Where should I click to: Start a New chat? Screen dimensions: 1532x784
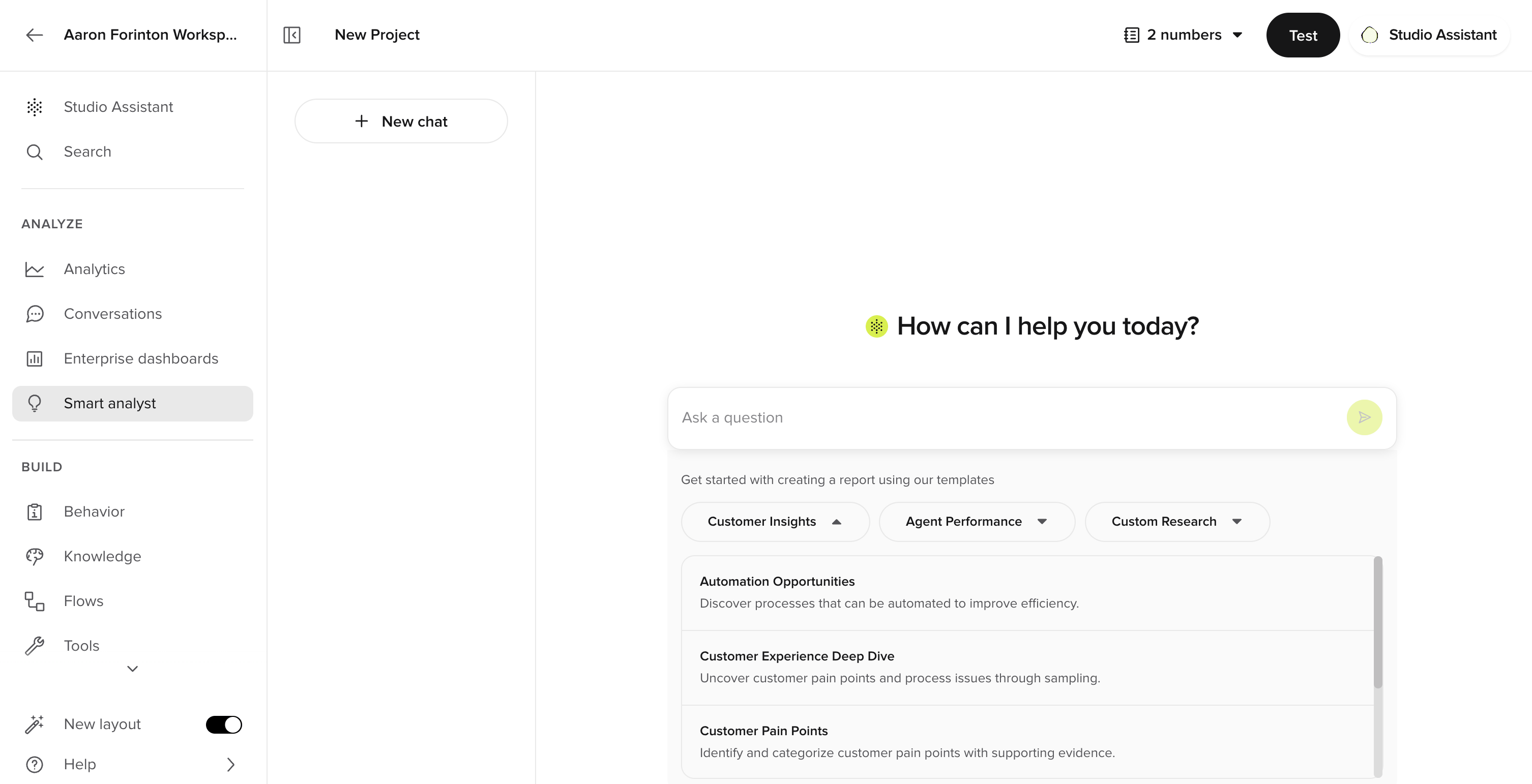point(401,121)
